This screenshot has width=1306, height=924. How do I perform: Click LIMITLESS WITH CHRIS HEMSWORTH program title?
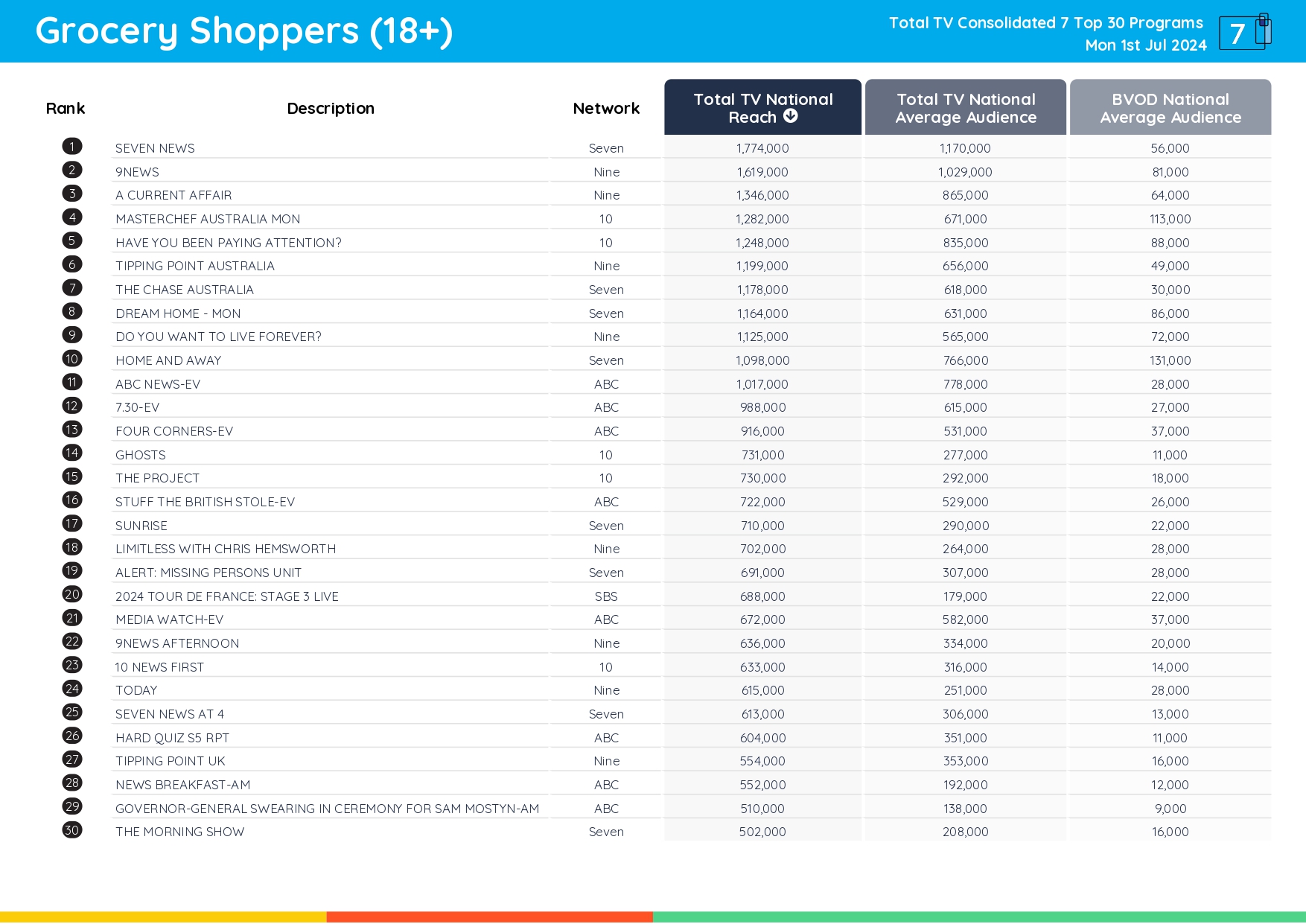(226, 549)
